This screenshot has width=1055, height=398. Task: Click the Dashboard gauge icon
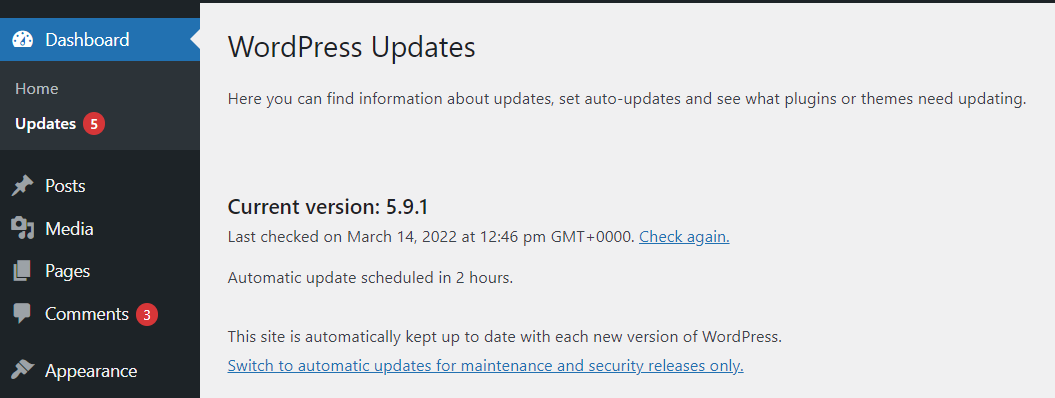23,40
